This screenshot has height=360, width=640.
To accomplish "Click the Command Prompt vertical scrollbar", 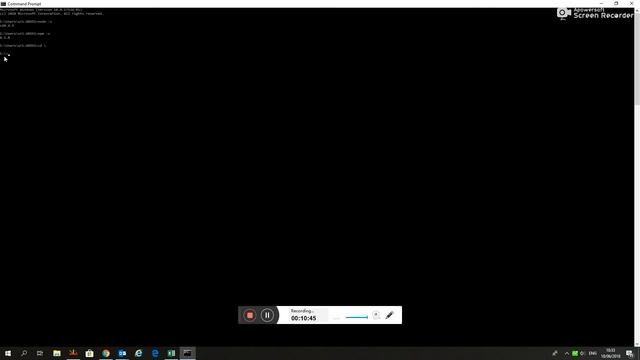I will click(637, 177).
